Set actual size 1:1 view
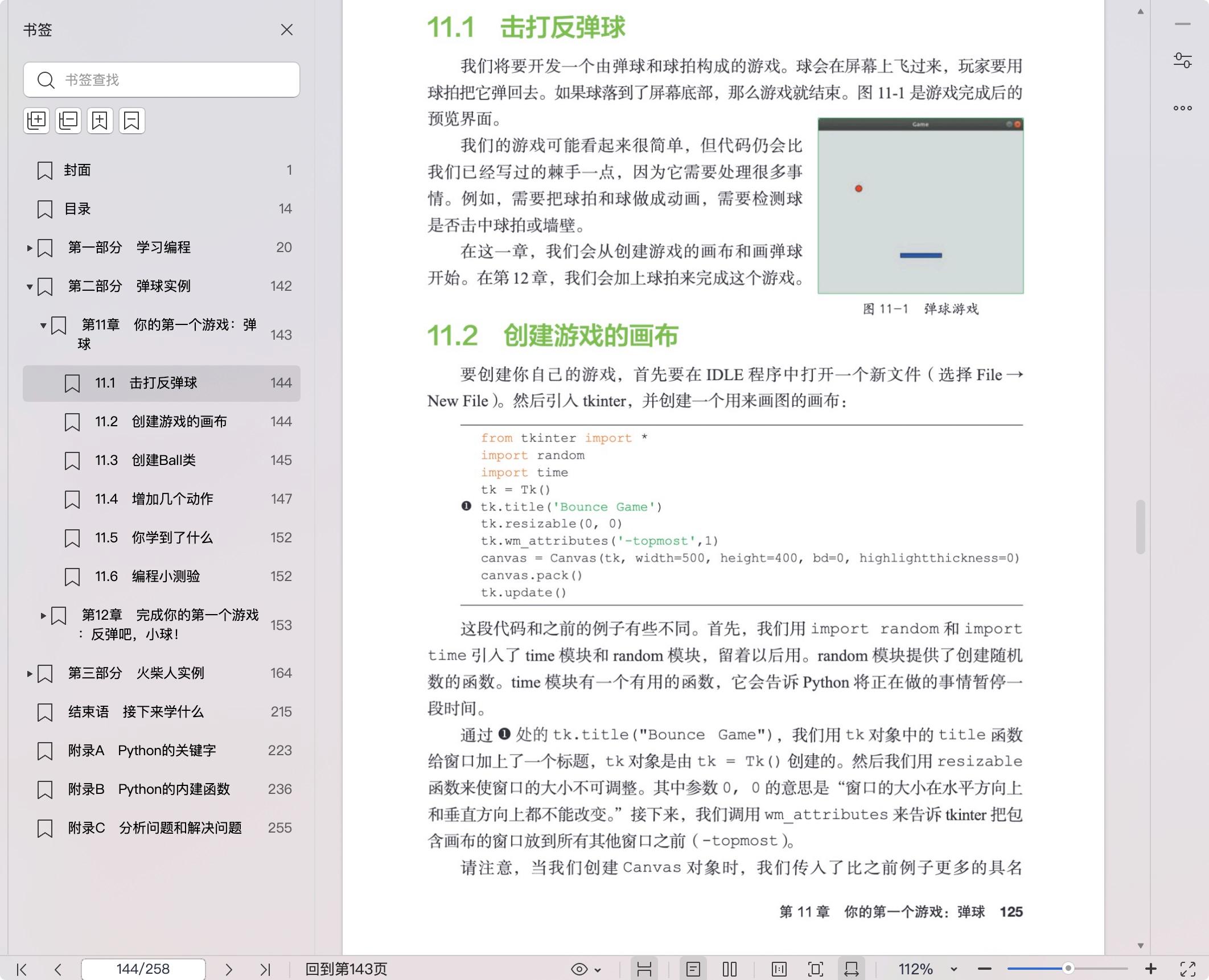Viewport: 1209px width, 980px height. pos(779,969)
